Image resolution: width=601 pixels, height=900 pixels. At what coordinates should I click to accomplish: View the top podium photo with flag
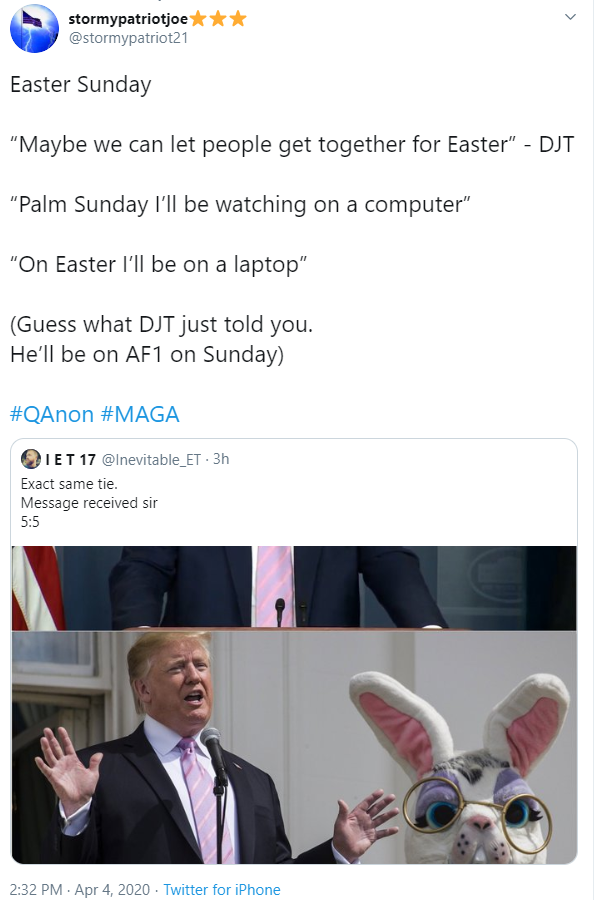tap(294, 588)
